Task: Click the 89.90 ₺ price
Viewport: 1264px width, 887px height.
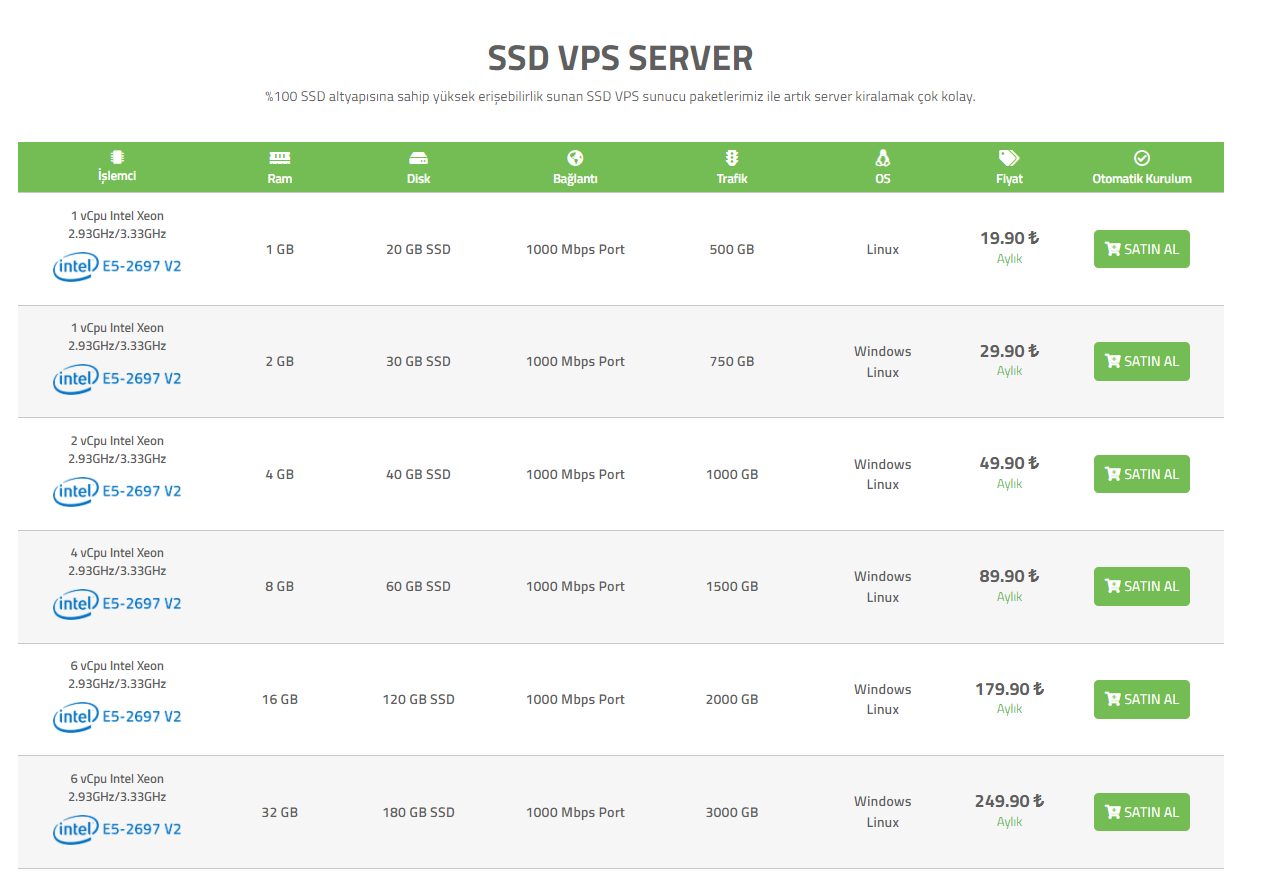Action: (1009, 576)
